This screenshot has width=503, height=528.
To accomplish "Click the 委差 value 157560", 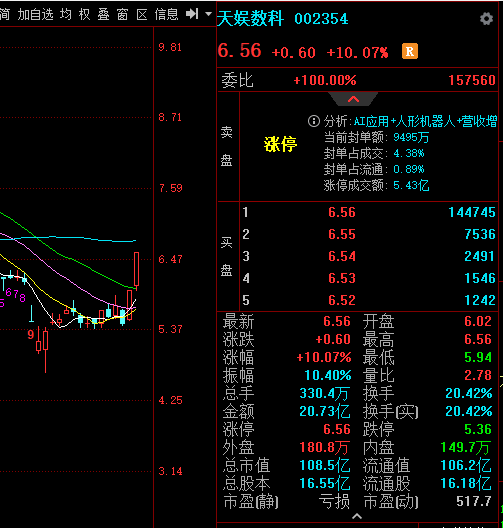I will [472, 80].
